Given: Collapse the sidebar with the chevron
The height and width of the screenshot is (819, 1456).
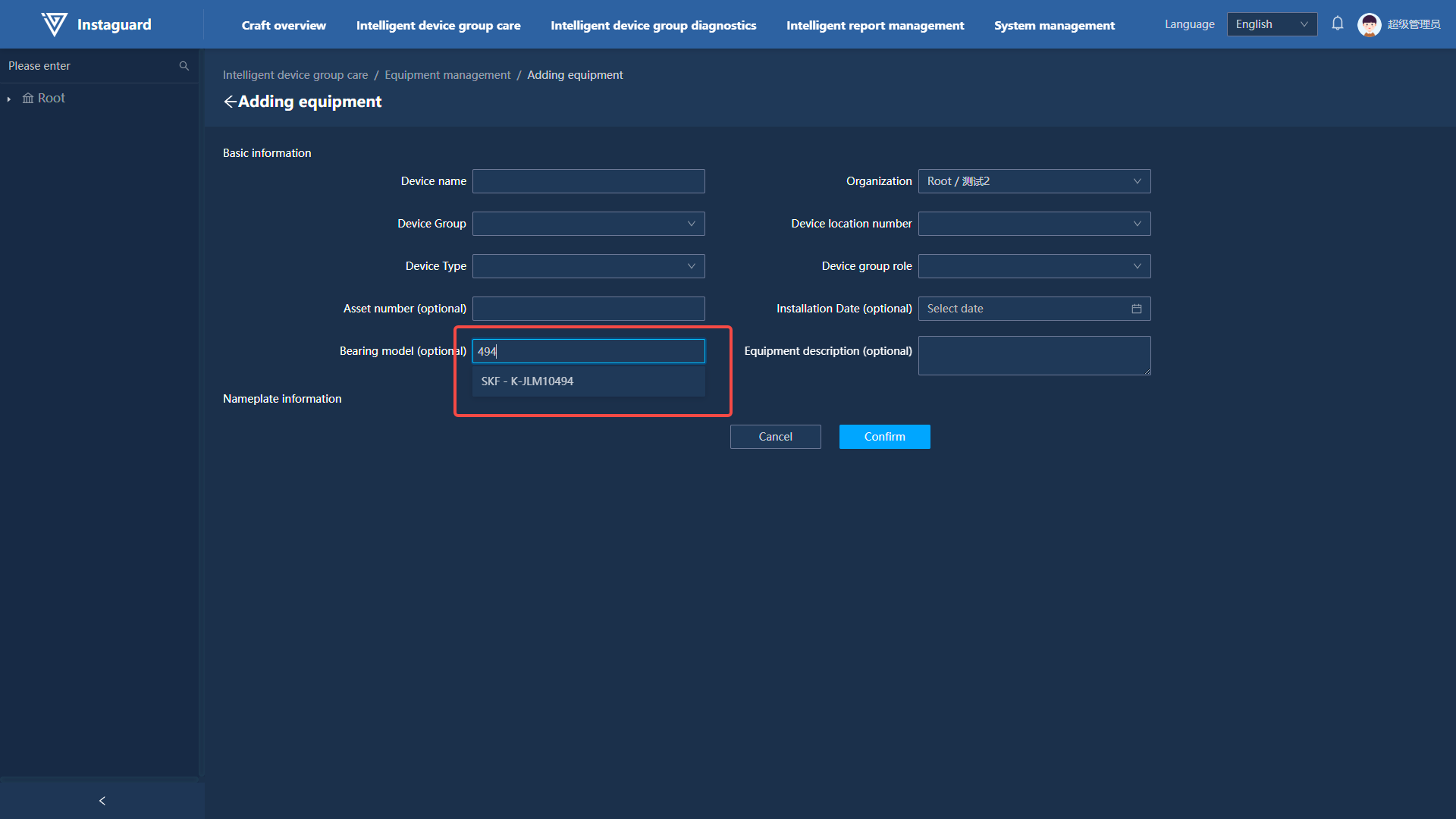Looking at the screenshot, I should [102, 801].
